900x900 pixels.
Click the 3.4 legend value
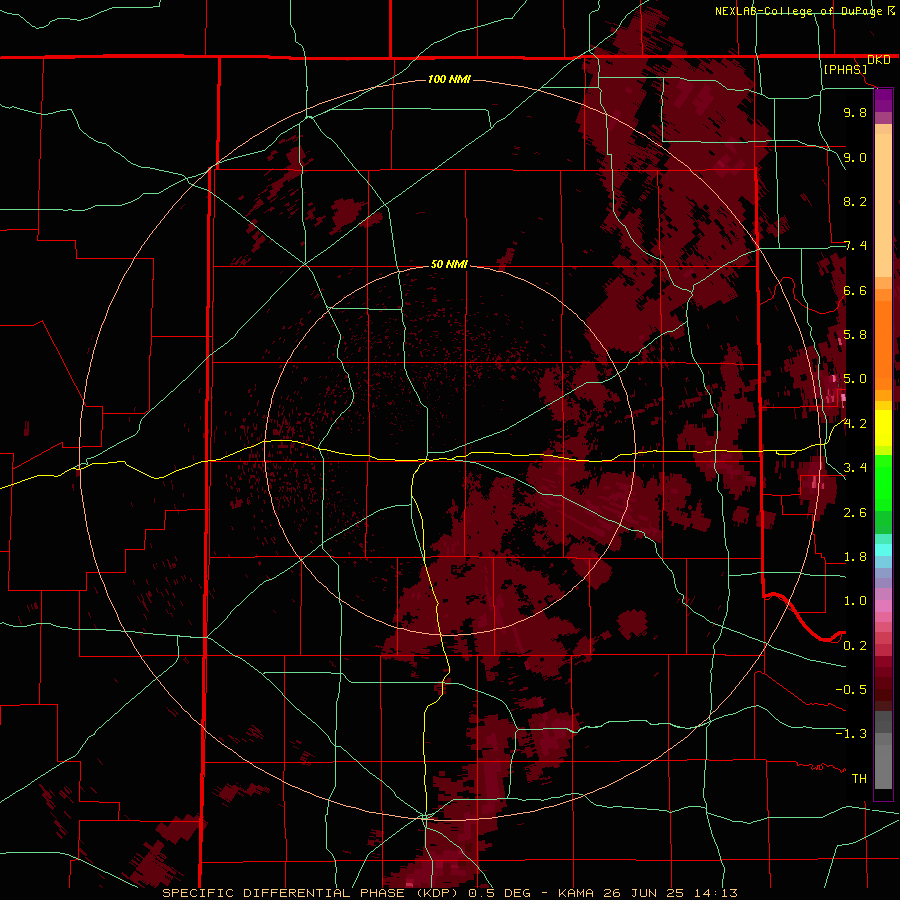coord(855,468)
